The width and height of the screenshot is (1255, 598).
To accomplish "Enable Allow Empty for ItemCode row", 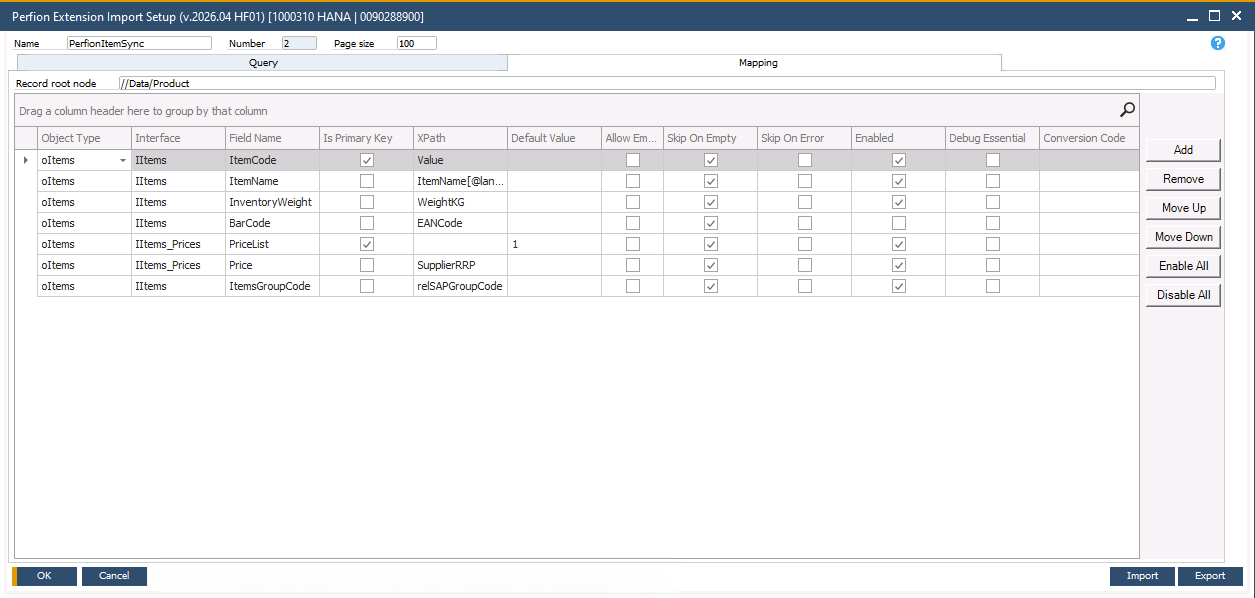I will point(633,160).
